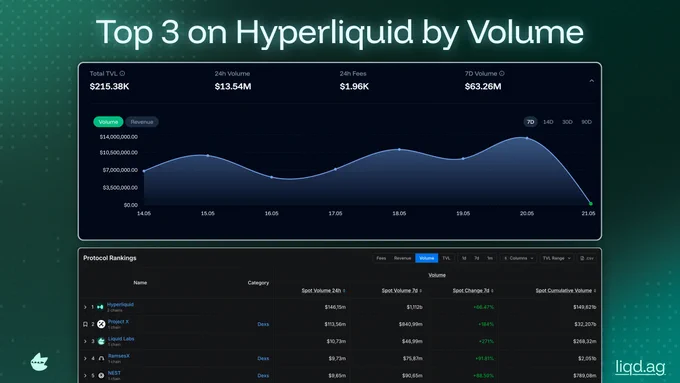The height and width of the screenshot is (383, 680).
Task: Click the Liquid Labs logo icon
Action: 101,341
